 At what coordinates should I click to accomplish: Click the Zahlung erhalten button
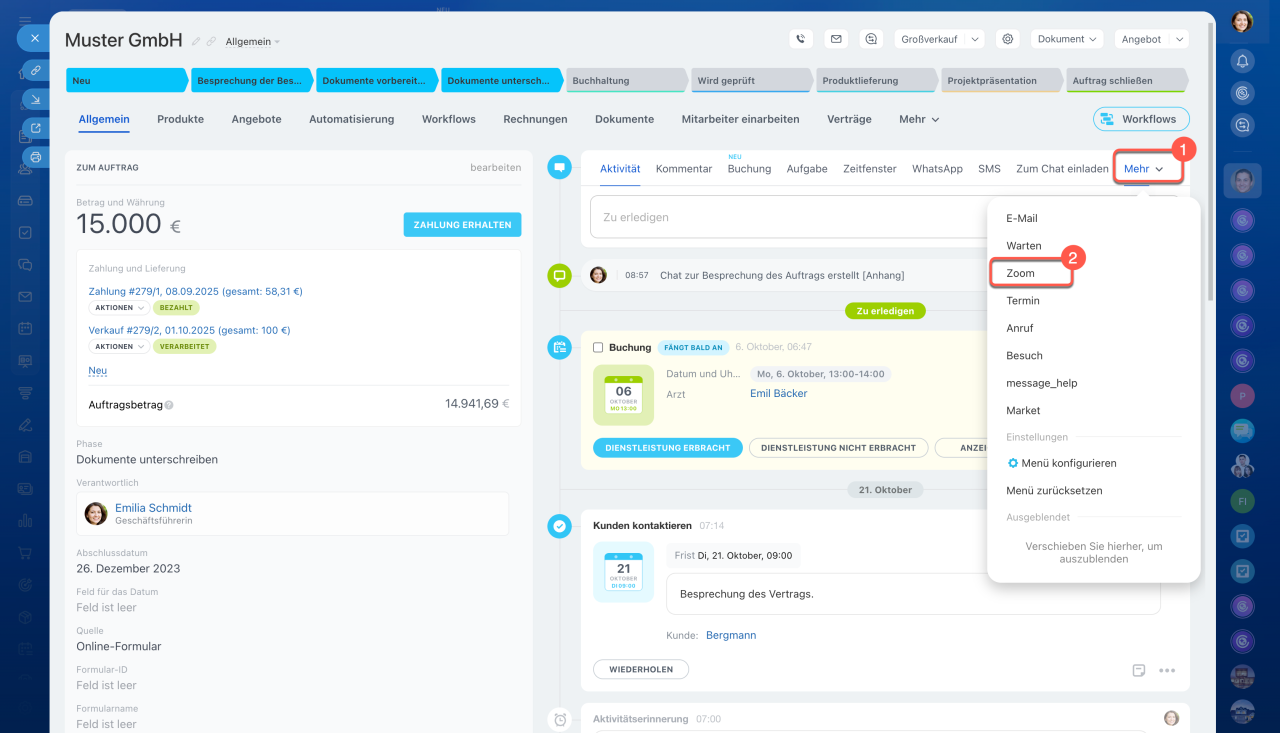(x=462, y=225)
